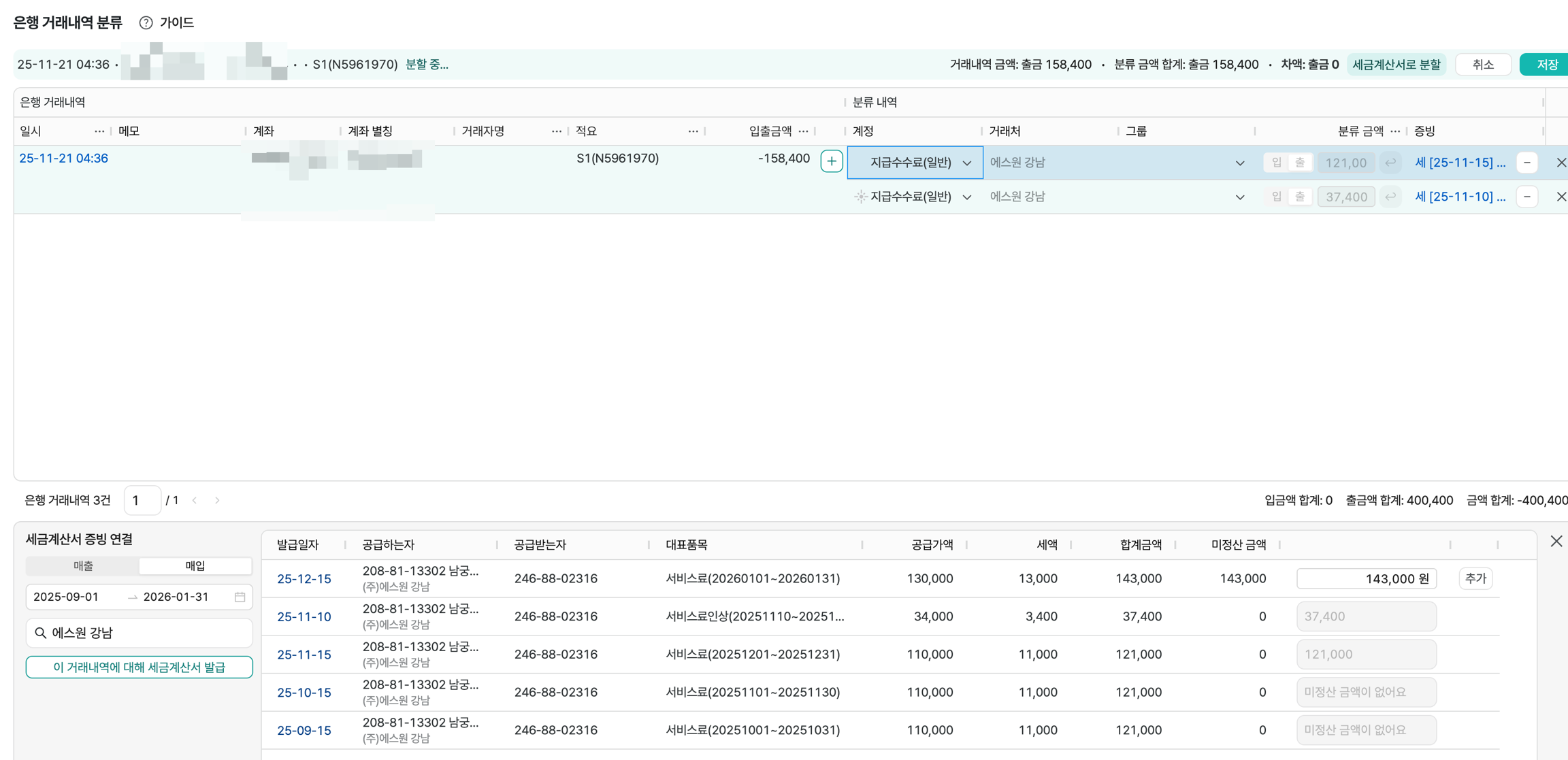The image size is (1568, 760).
Task: Click the 가이드 help question-mark icon
Action: click(146, 22)
